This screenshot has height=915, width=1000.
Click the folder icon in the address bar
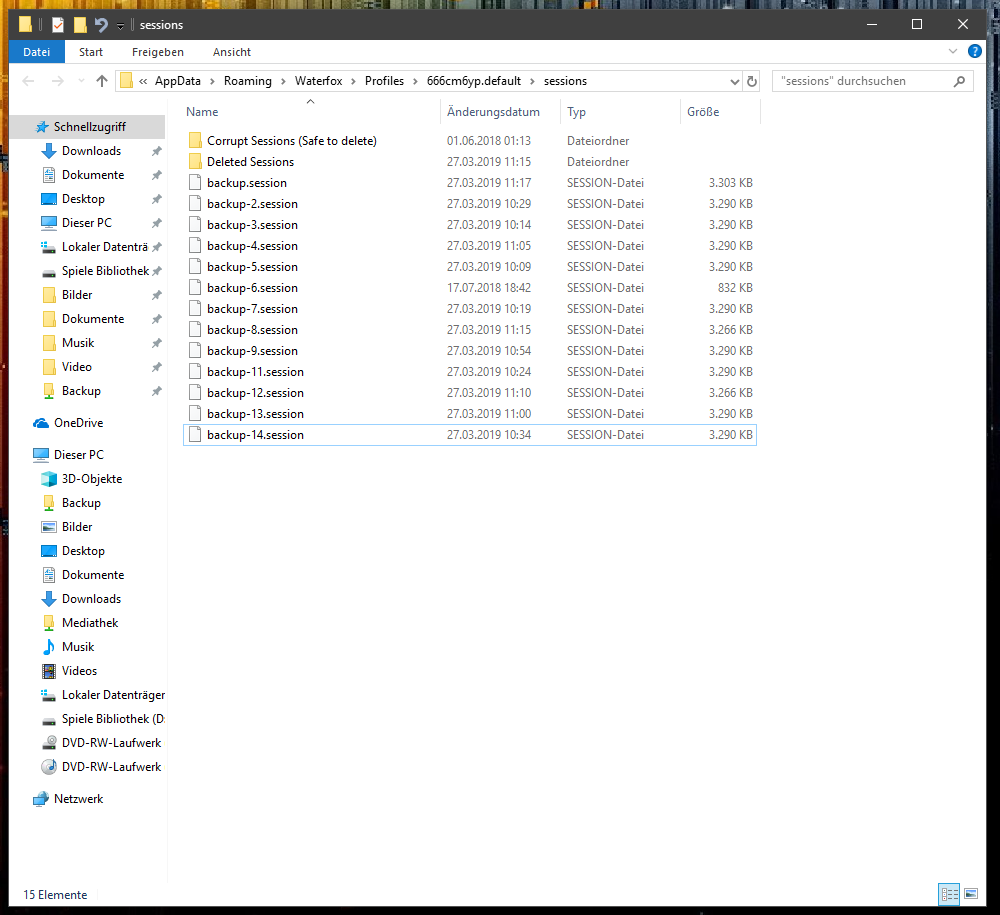[x=126, y=81]
